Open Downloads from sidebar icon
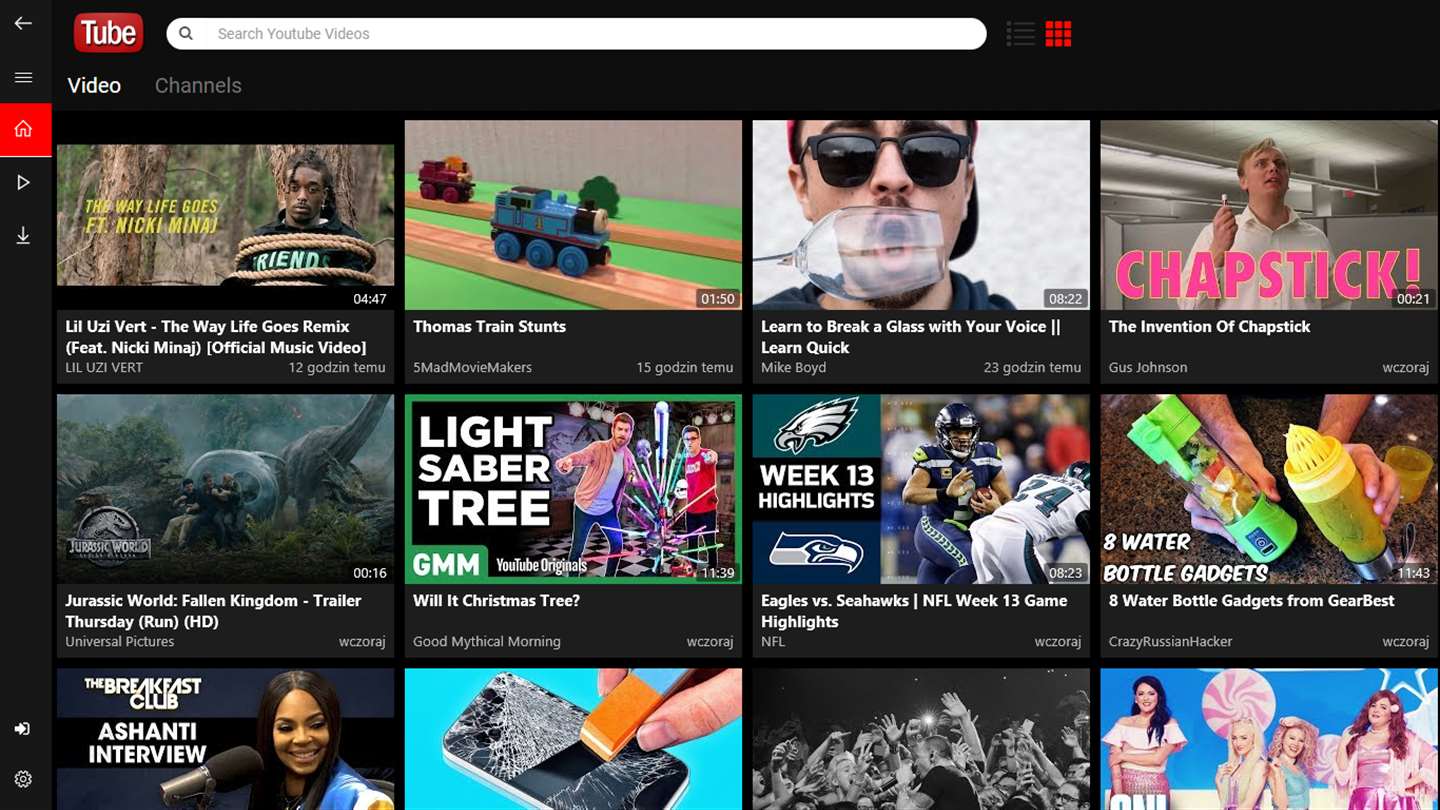 coord(23,235)
